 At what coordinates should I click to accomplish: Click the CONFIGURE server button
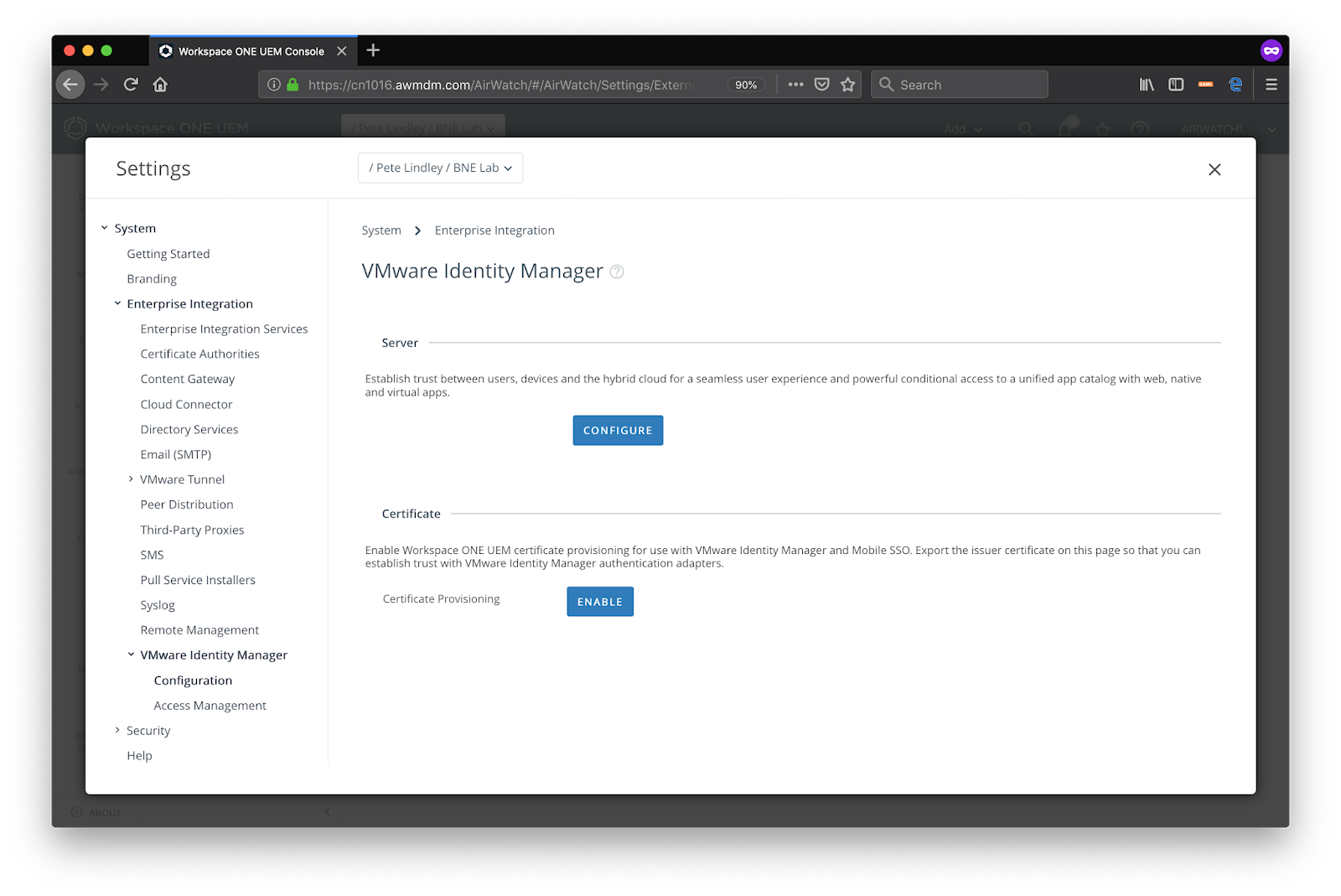pyautogui.click(x=618, y=430)
